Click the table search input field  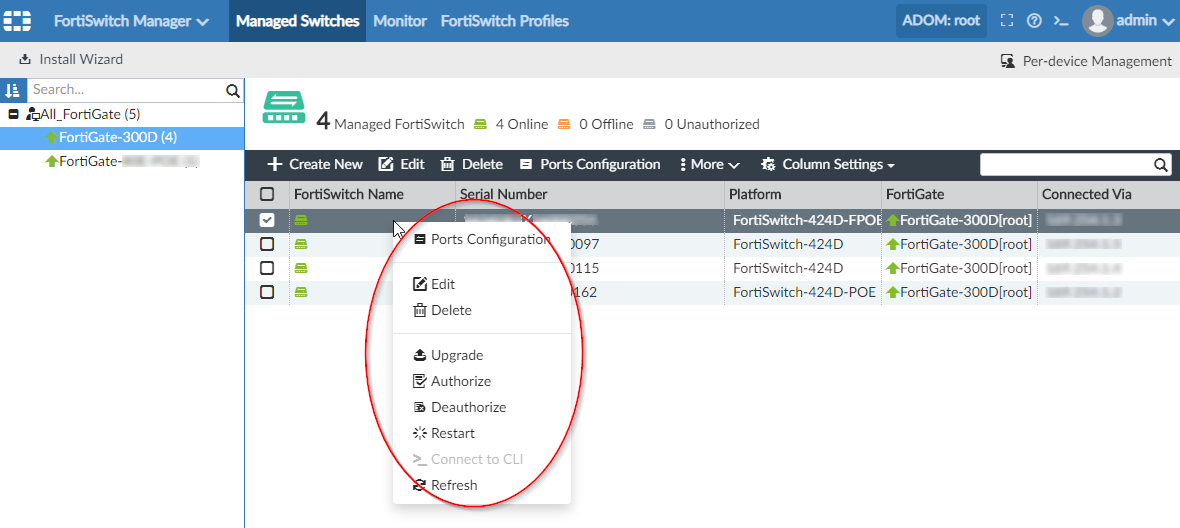pyautogui.click(x=1065, y=165)
